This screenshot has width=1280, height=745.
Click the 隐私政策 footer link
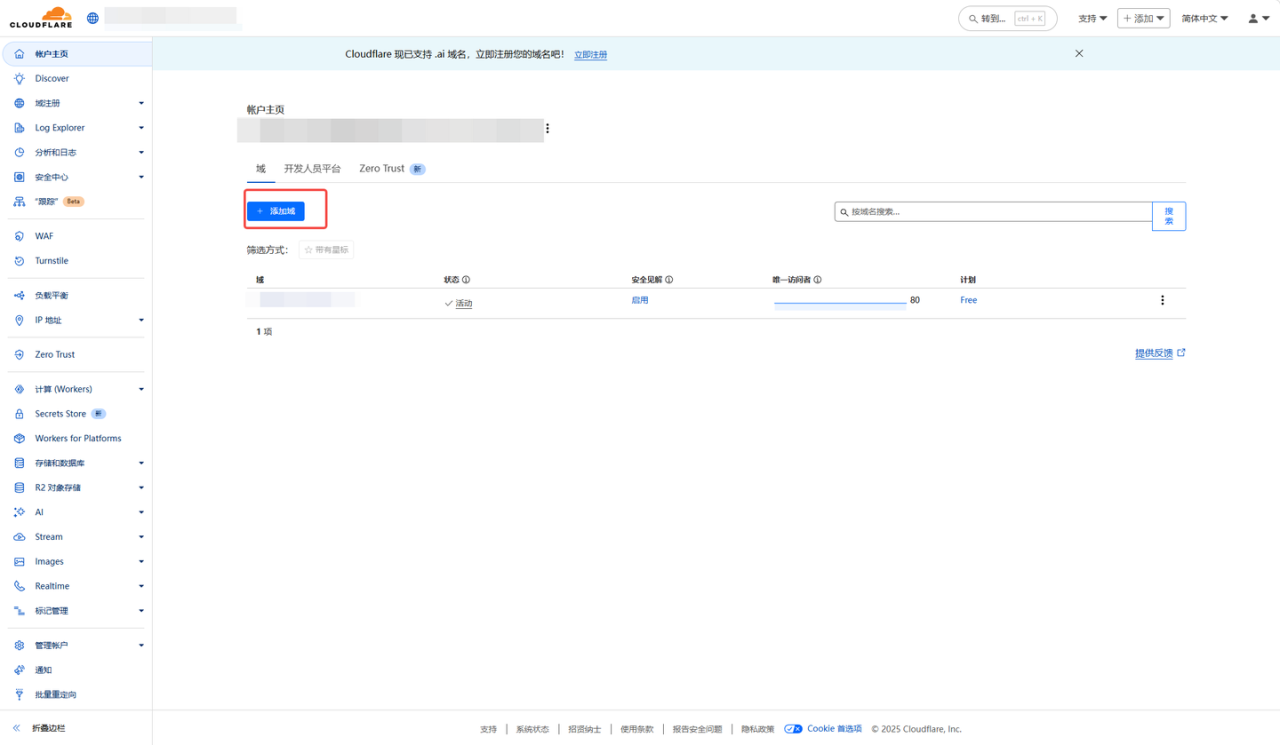point(758,729)
